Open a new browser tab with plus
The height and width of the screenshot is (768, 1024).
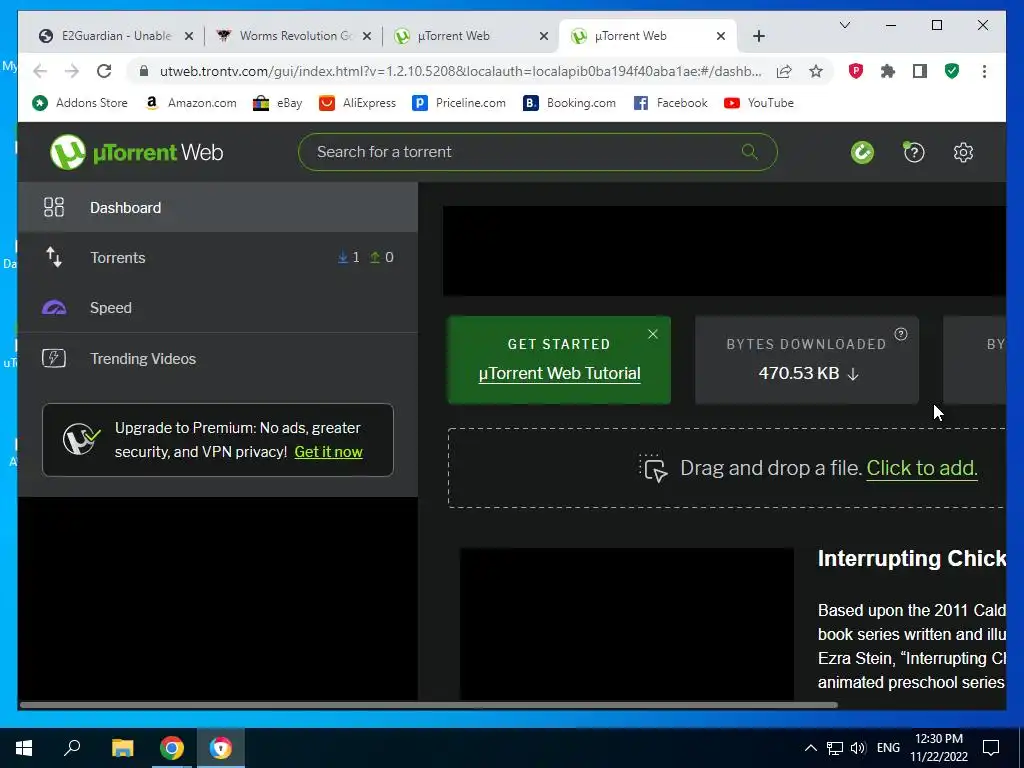pyautogui.click(x=759, y=36)
